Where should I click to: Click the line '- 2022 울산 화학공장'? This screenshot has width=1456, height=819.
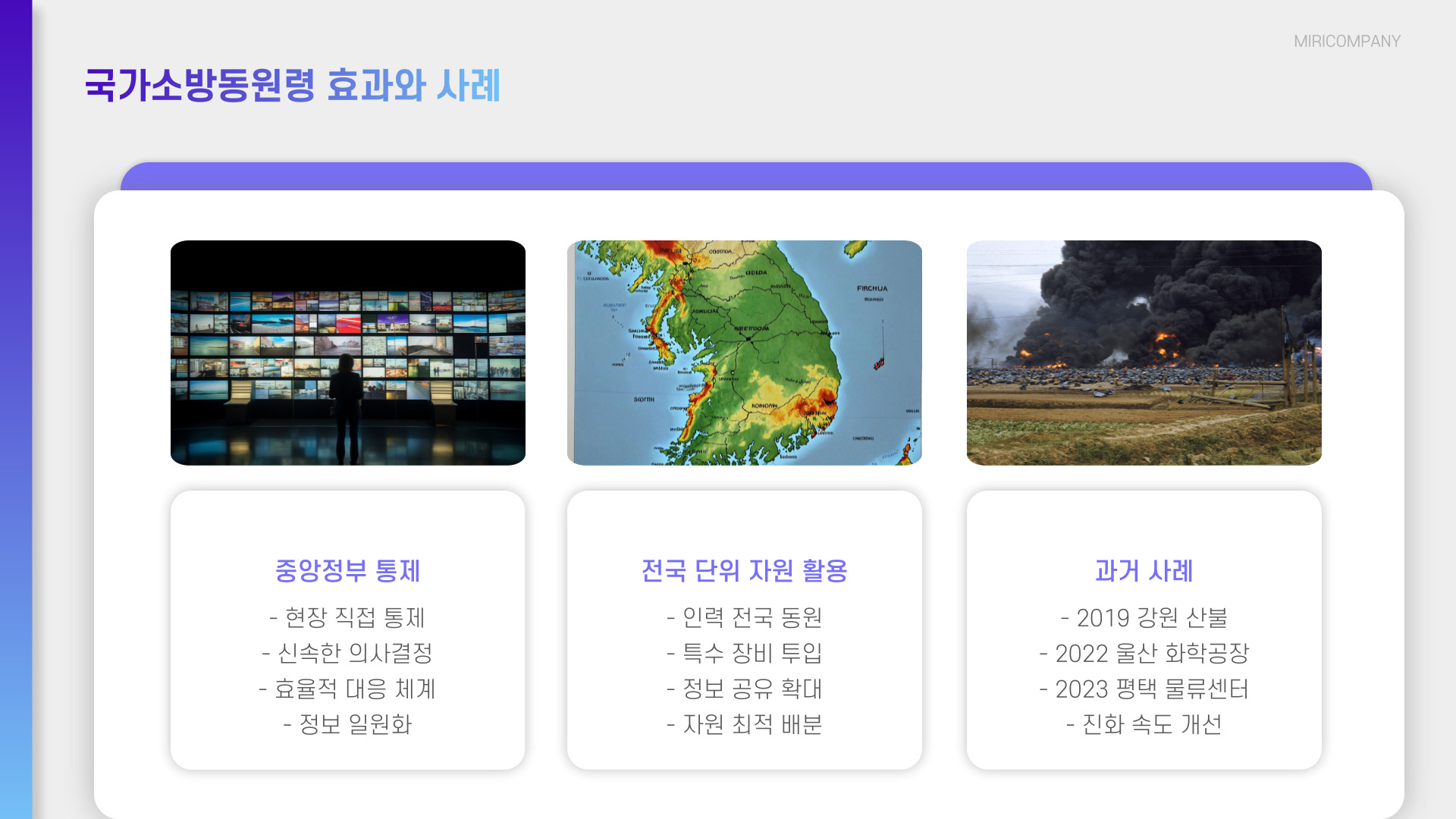click(x=1144, y=653)
